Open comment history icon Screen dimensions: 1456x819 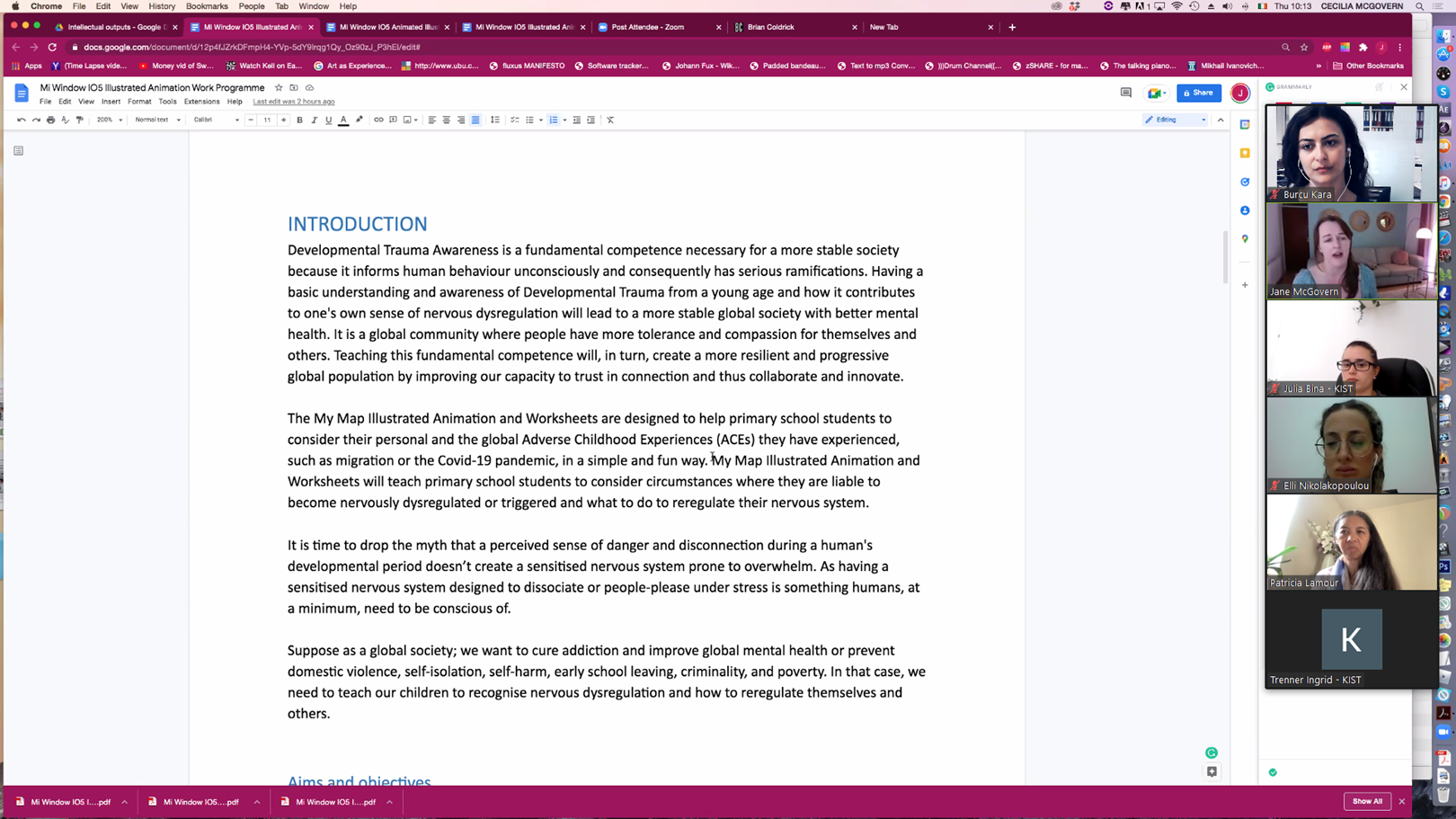pyautogui.click(x=1125, y=93)
